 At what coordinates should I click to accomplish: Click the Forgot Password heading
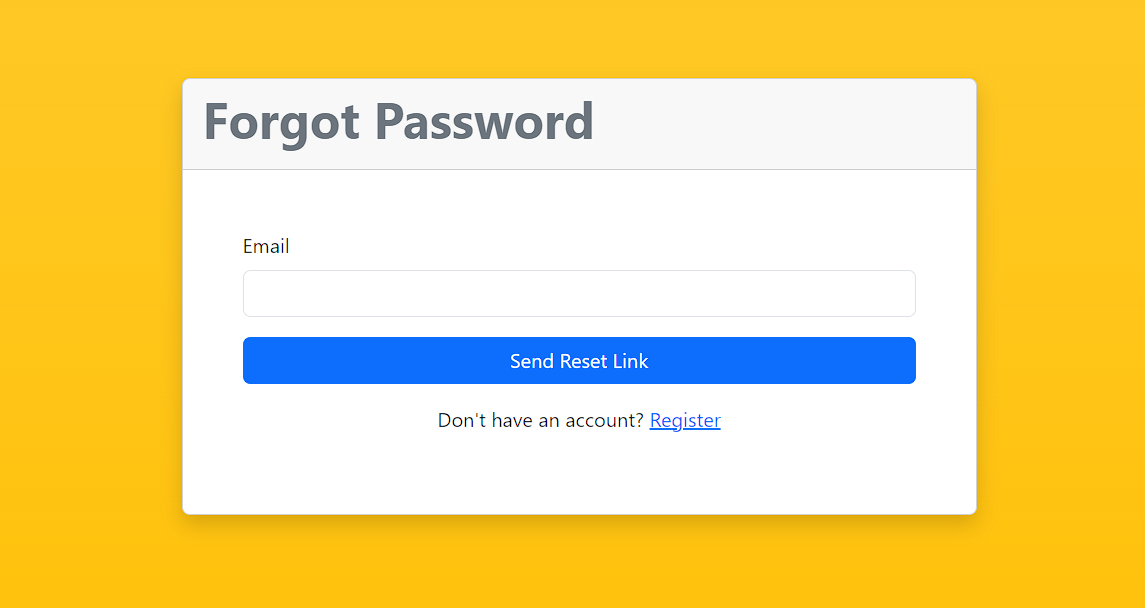(397, 121)
